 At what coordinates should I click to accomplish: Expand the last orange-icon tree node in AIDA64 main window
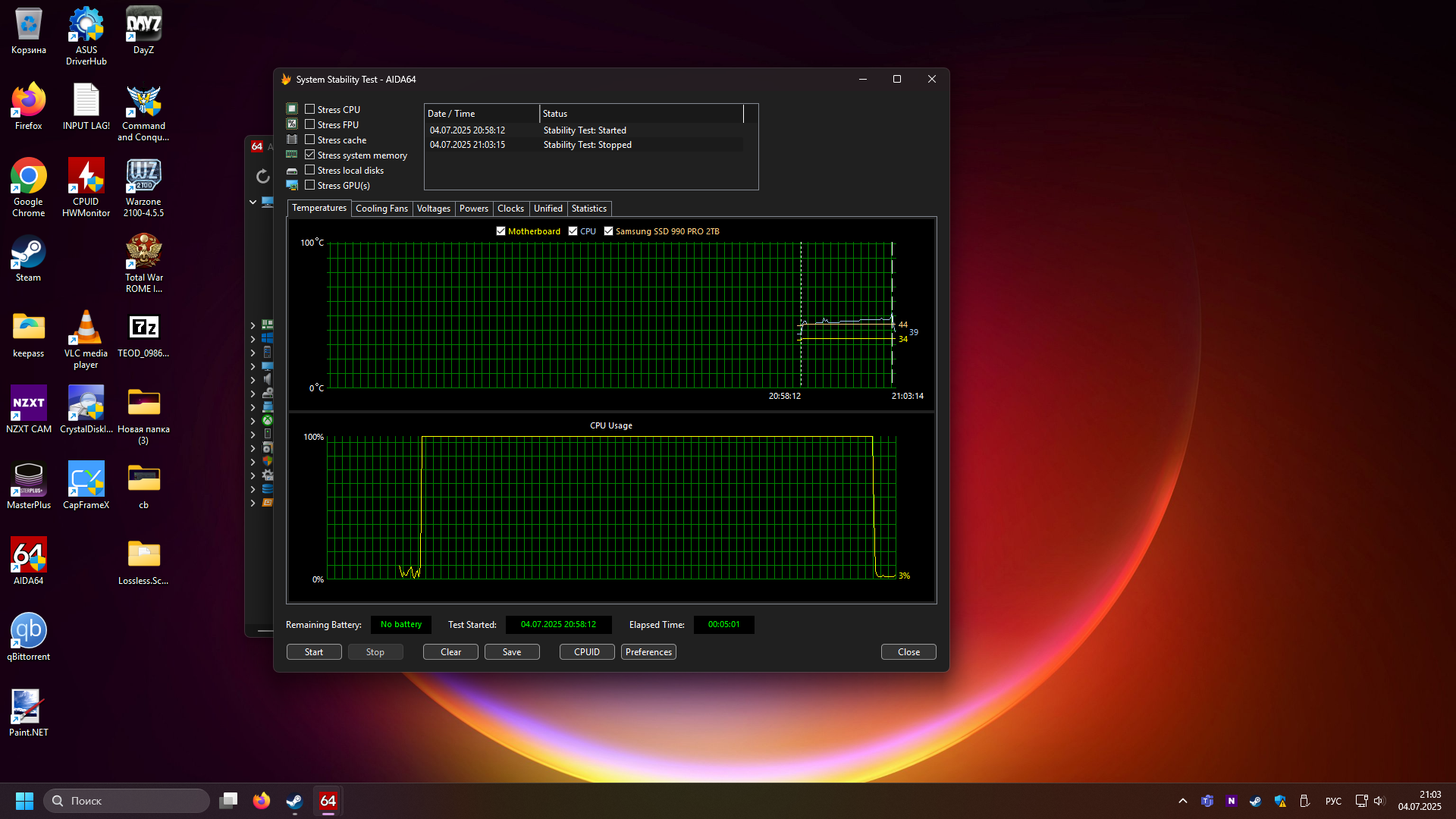pos(253,503)
